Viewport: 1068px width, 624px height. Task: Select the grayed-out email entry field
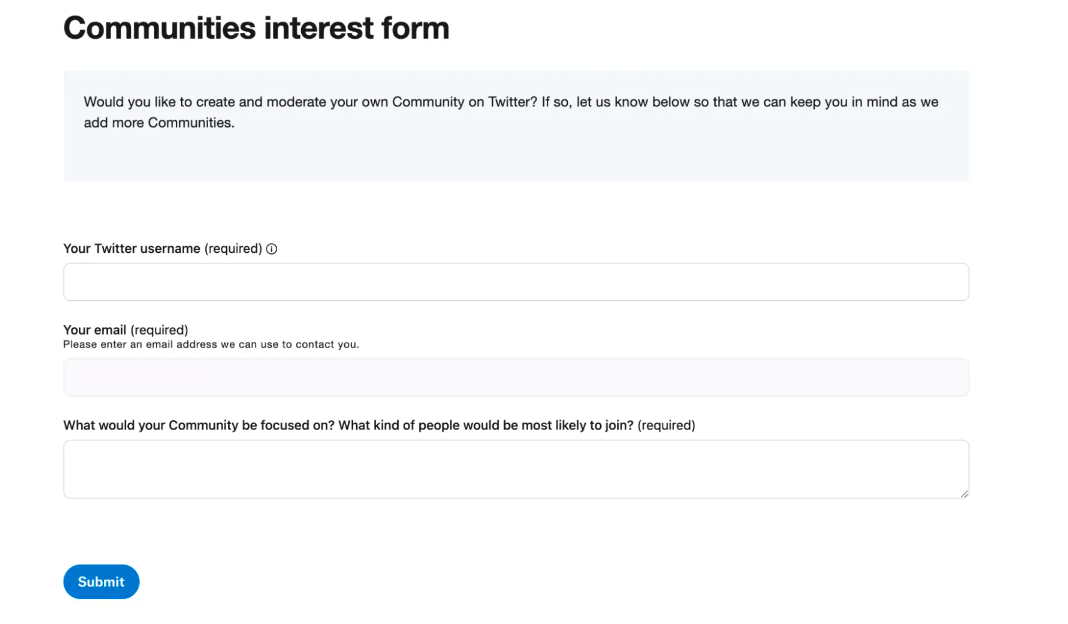point(516,377)
